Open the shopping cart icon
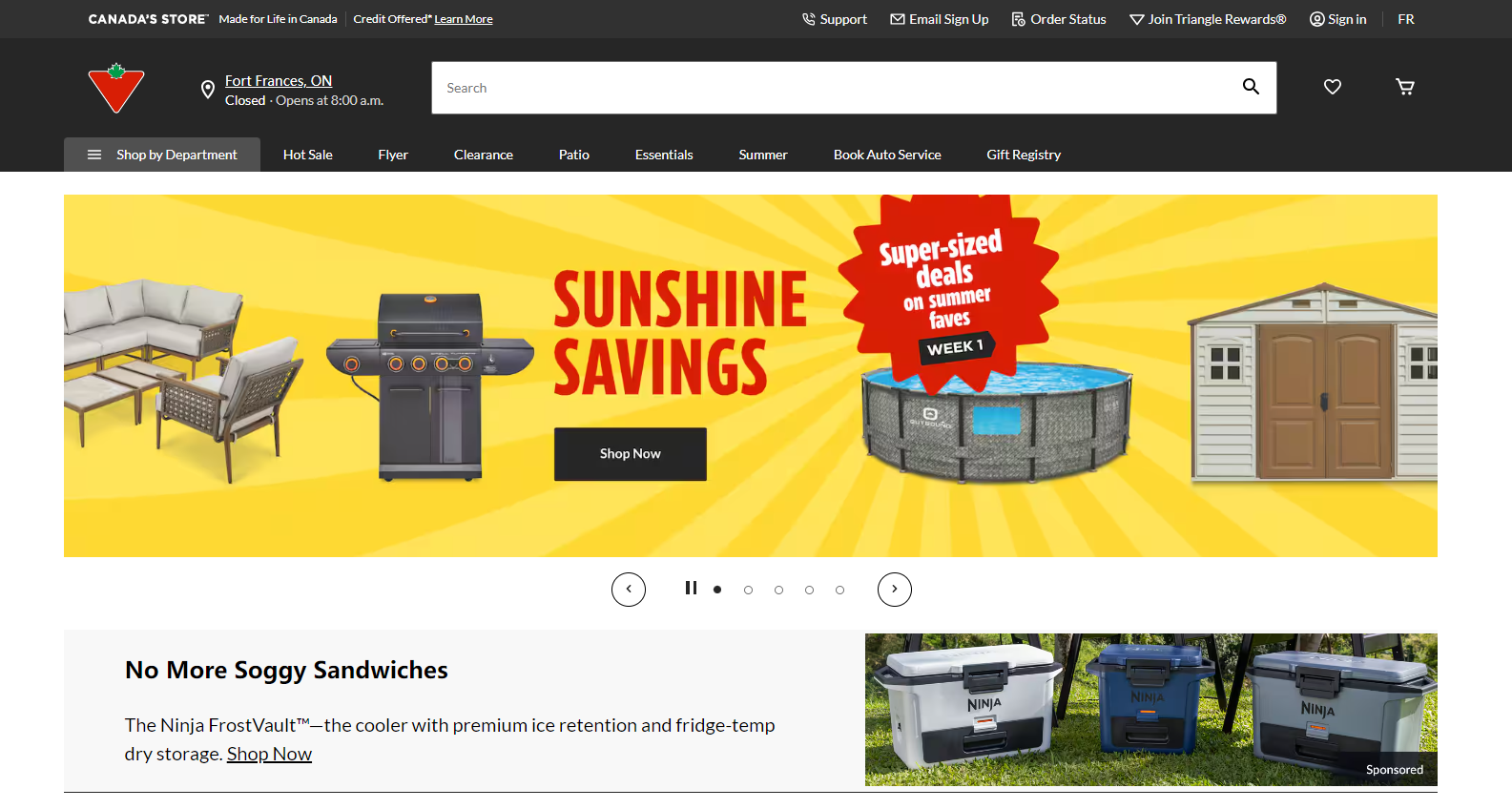 tap(1405, 87)
